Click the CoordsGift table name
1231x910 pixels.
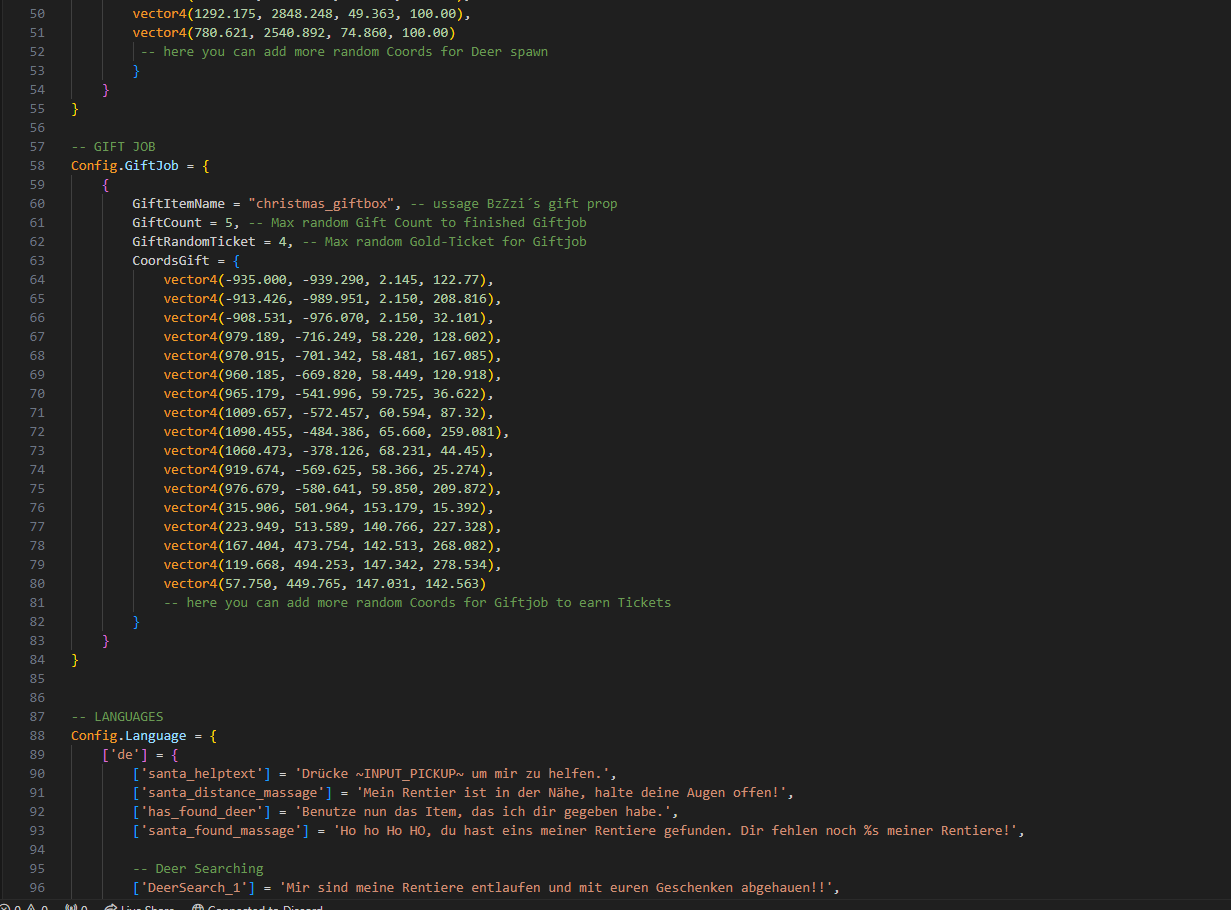tap(170, 261)
